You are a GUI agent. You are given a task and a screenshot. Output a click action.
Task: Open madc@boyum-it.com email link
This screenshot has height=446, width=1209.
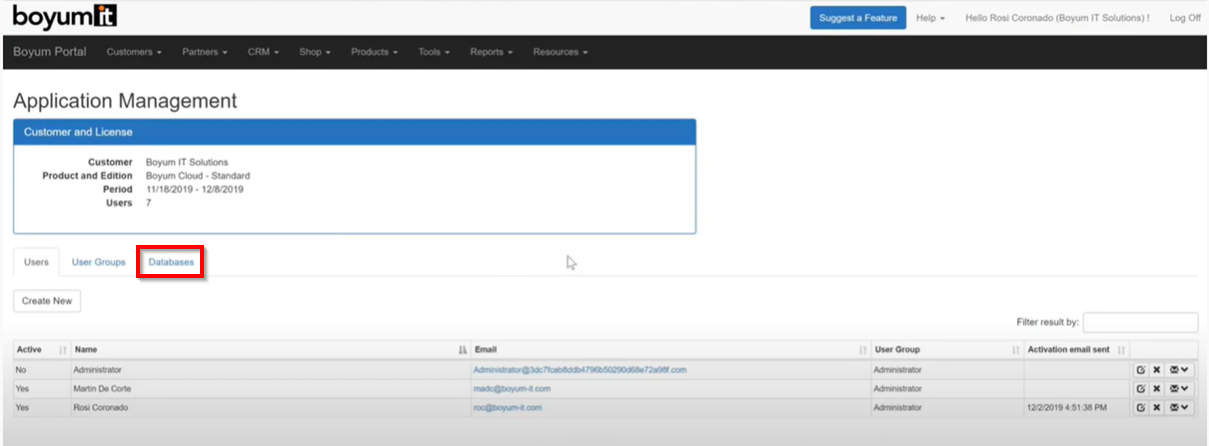coord(512,389)
